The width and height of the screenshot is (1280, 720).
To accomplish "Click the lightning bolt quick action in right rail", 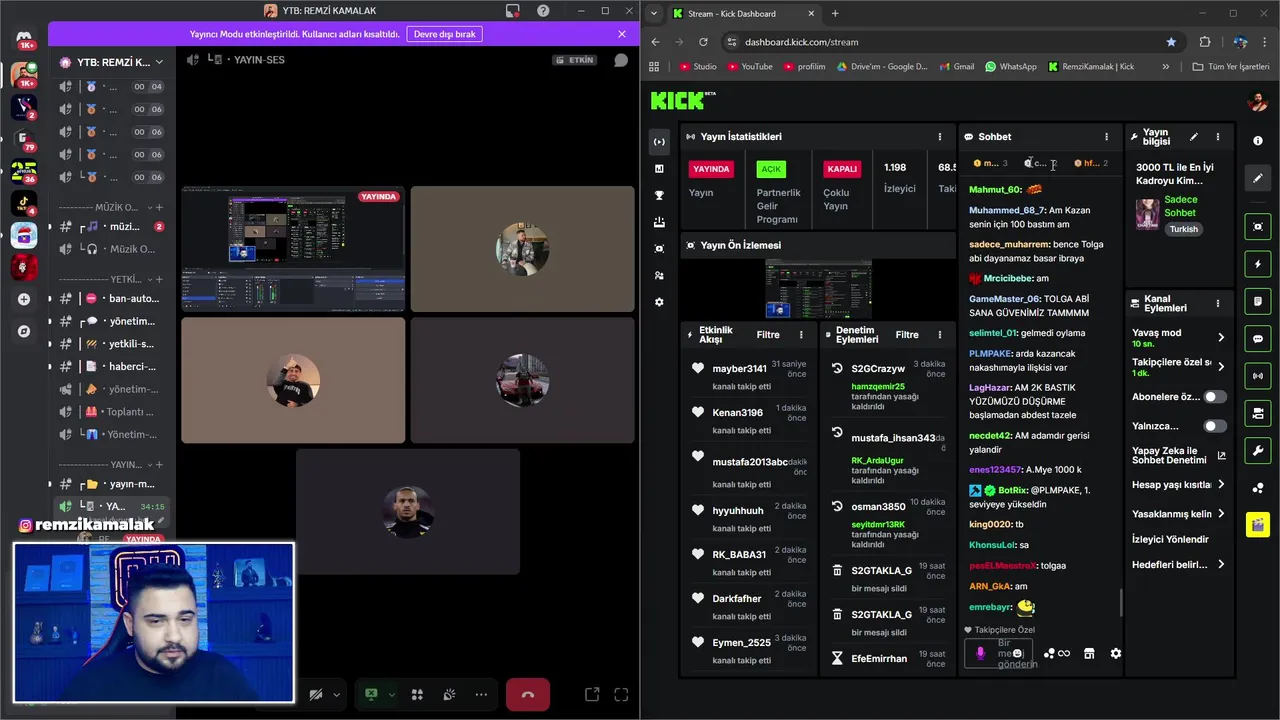I will (1258, 264).
